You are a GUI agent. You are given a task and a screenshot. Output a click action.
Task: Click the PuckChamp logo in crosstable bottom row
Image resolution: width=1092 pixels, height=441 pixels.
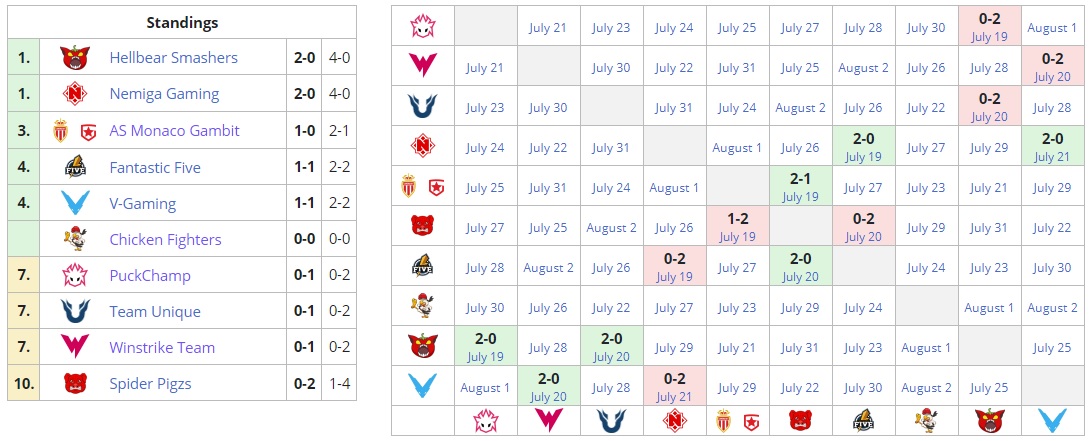coord(485,421)
